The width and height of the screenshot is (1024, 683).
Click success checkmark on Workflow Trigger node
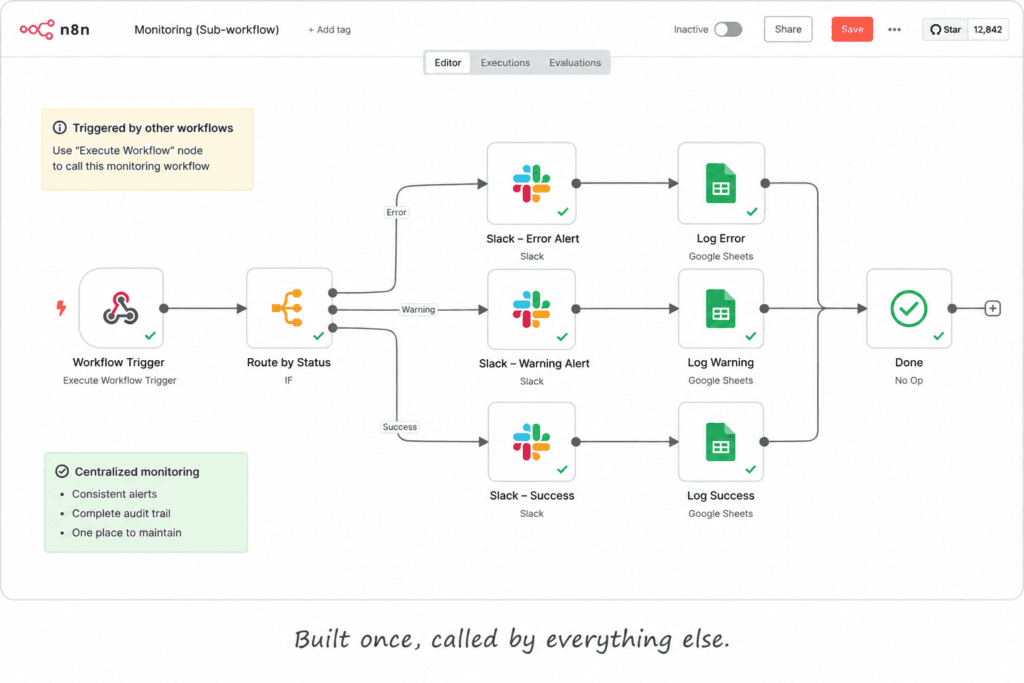pos(150,336)
